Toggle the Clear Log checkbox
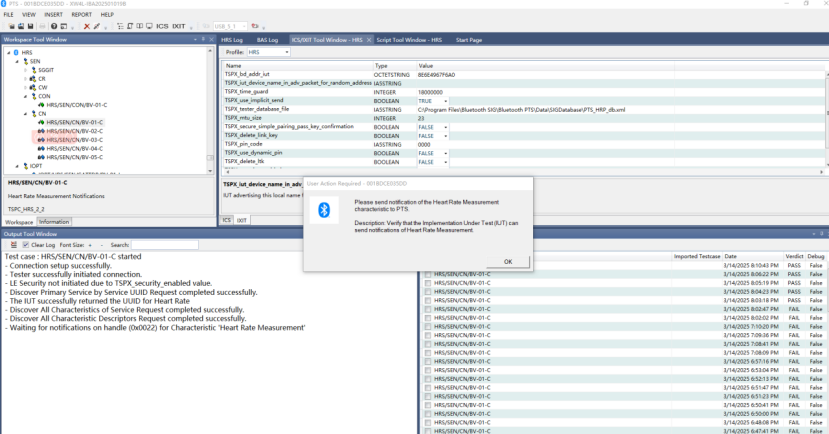 [25, 245]
